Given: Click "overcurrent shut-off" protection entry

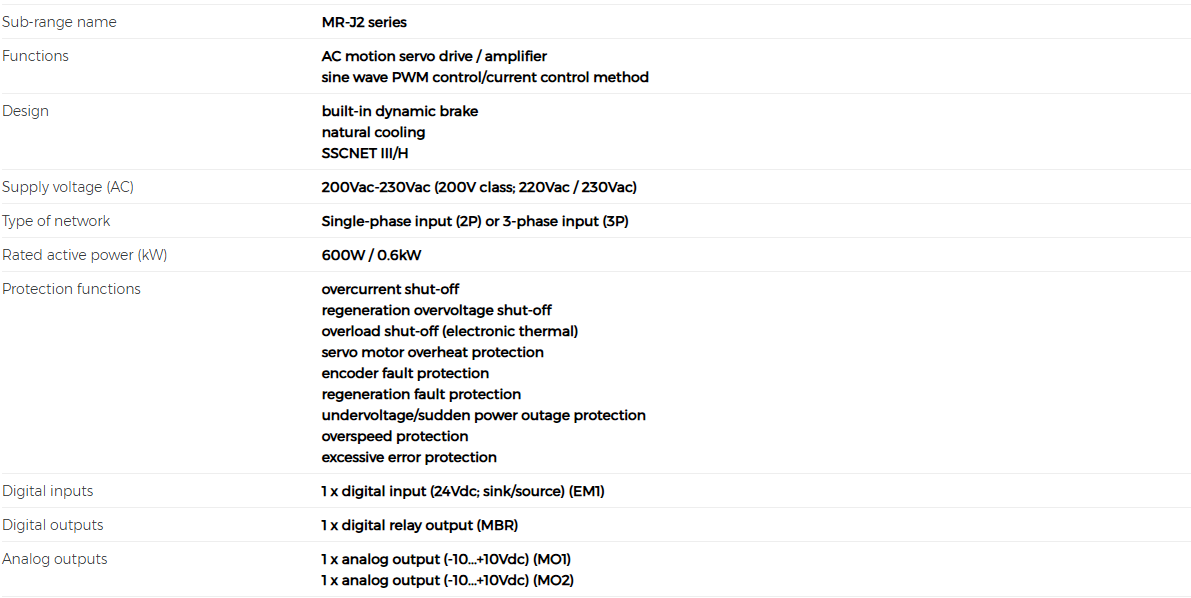Looking at the screenshot, I should (x=390, y=289).
